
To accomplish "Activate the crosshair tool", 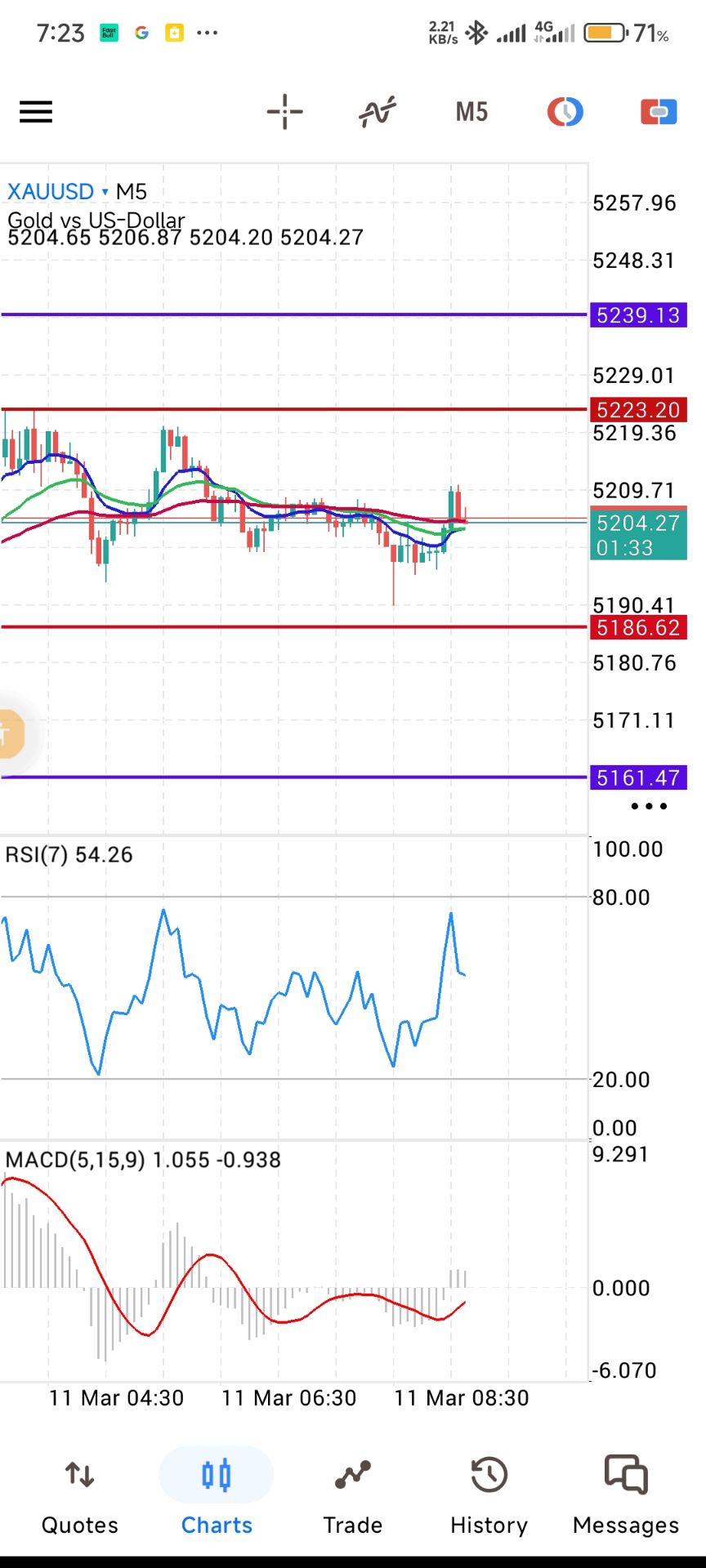I will [284, 112].
